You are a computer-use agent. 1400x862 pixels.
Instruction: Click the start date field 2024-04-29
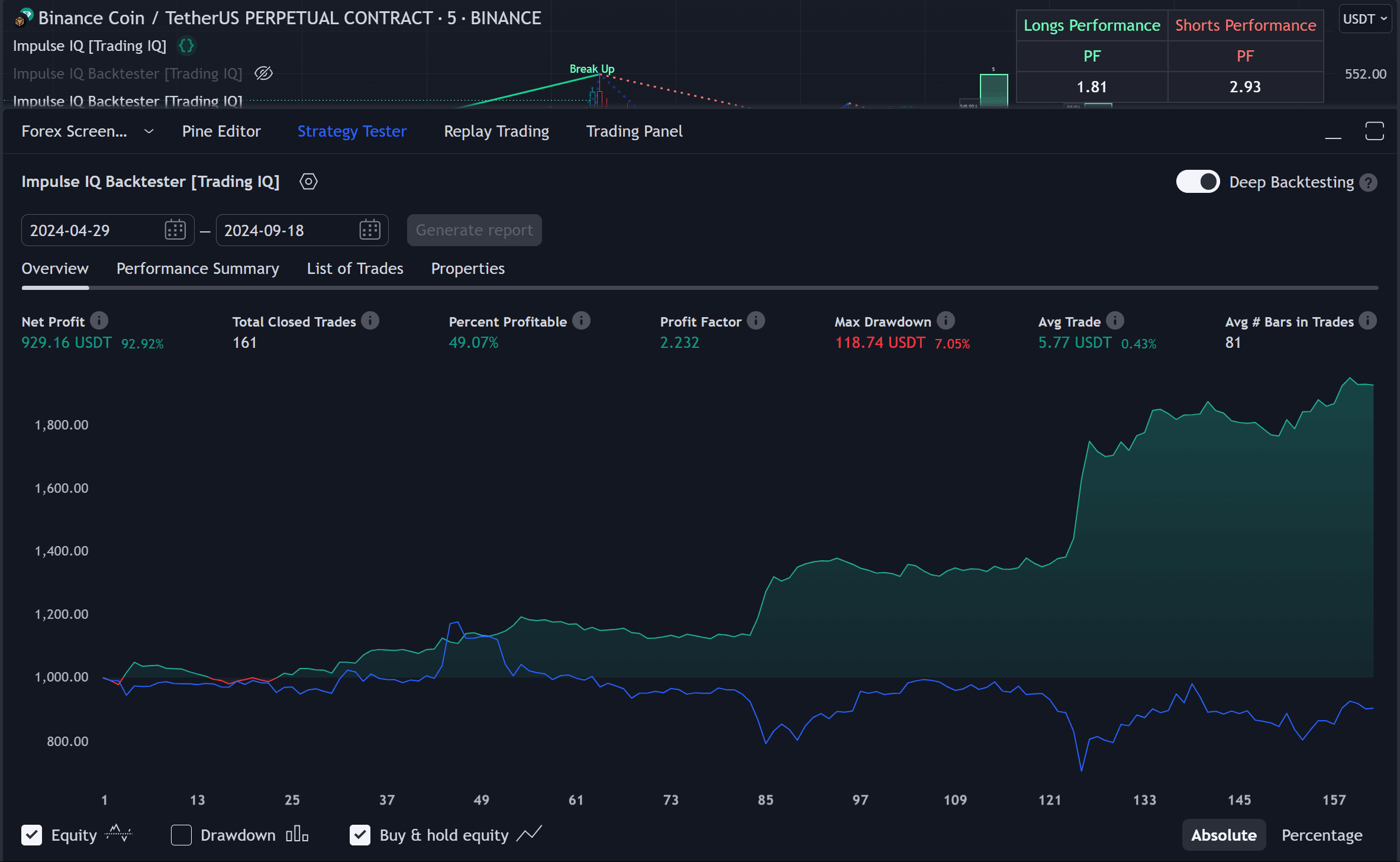[x=108, y=230]
